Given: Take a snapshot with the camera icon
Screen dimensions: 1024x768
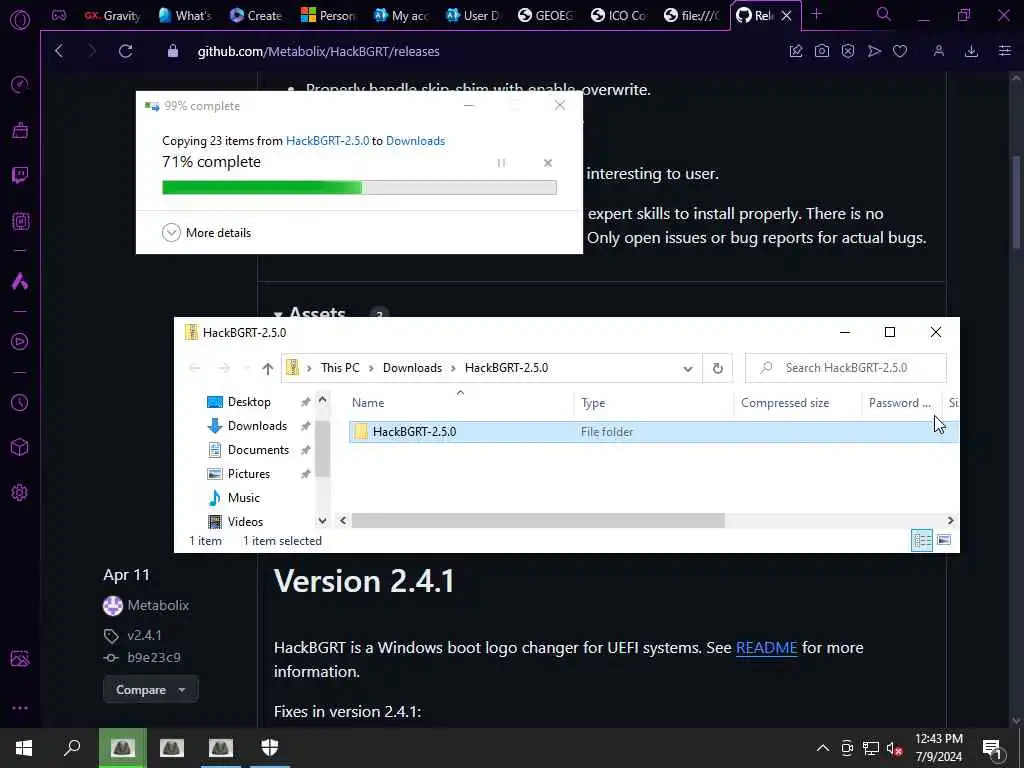Looking at the screenshot, I should point(822,51).
